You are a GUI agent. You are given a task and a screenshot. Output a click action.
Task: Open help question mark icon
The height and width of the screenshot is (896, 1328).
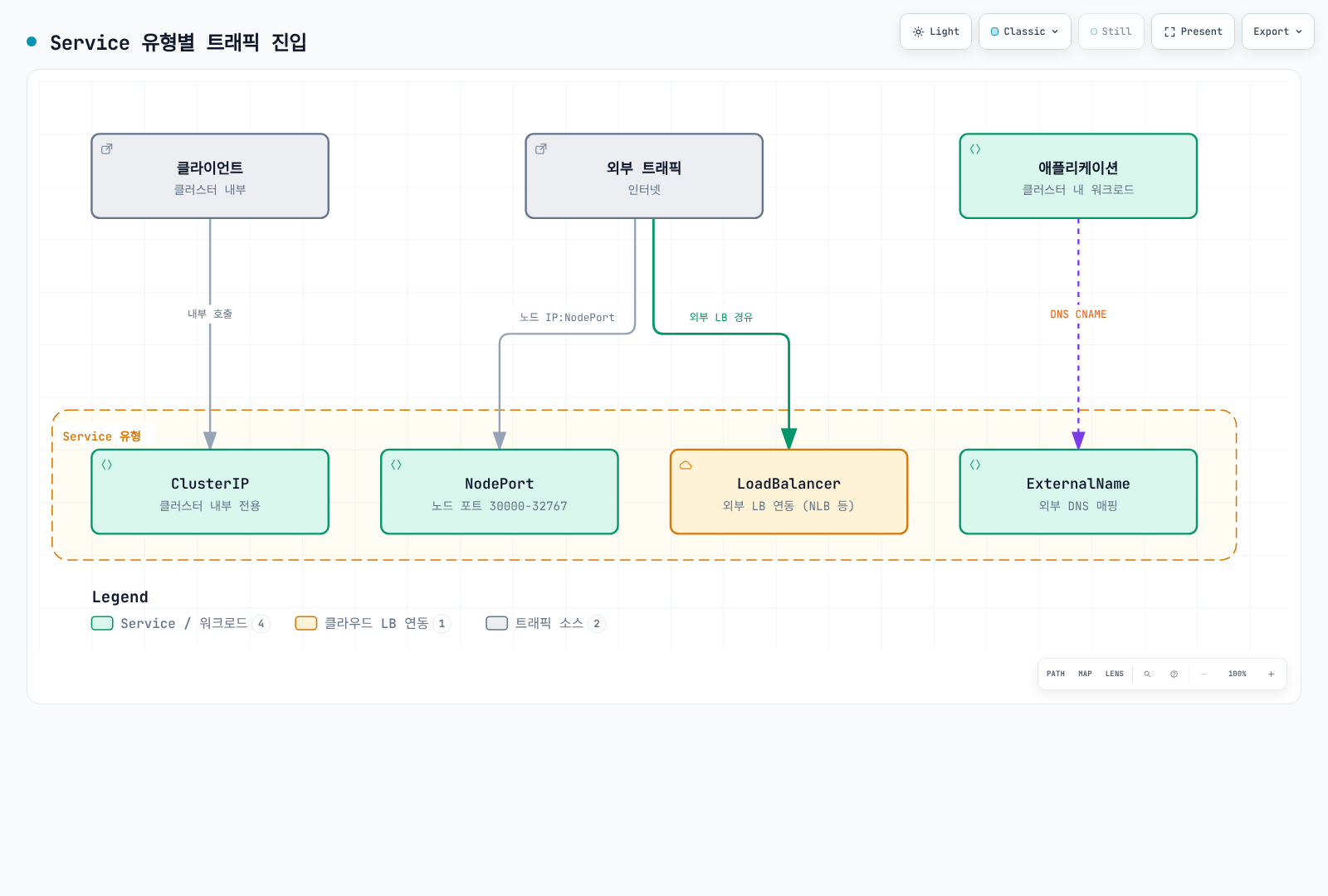(x=1174, y=674)
